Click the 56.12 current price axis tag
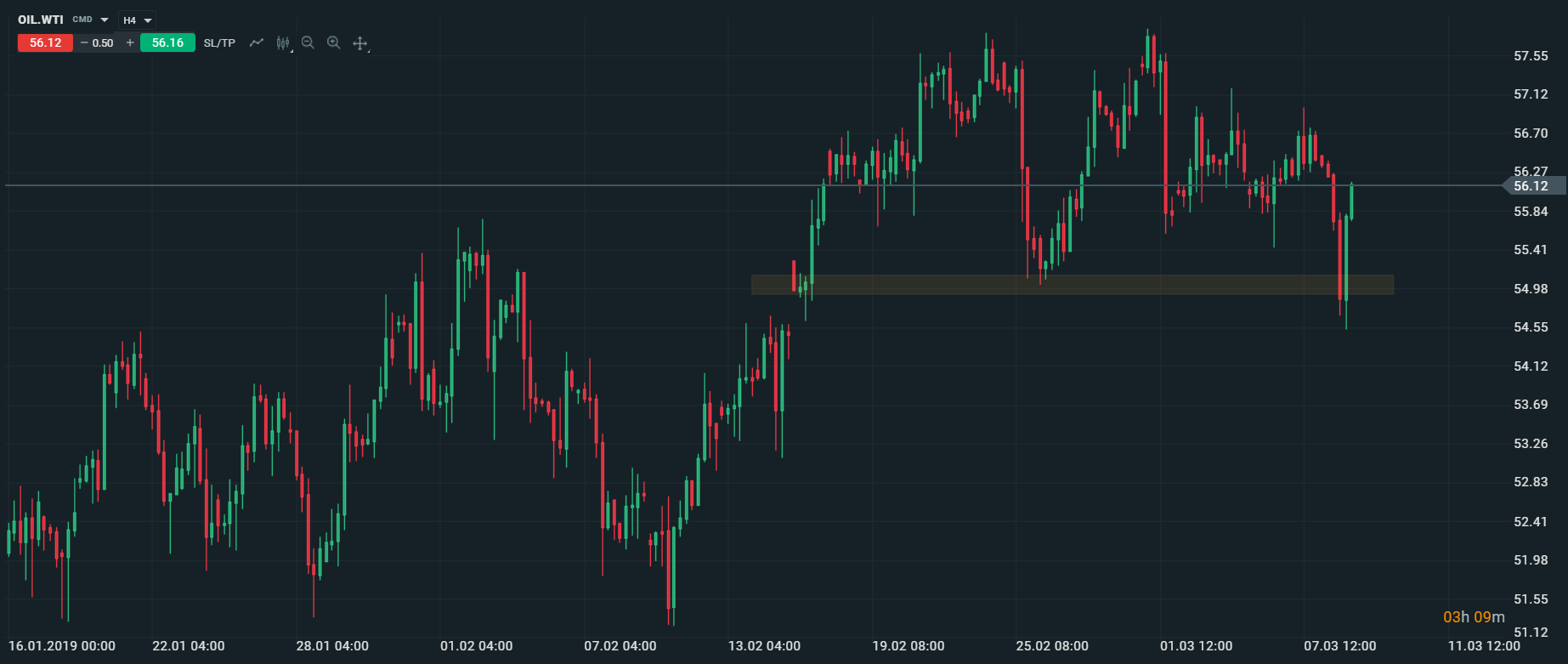 (x=1533, y=185)
